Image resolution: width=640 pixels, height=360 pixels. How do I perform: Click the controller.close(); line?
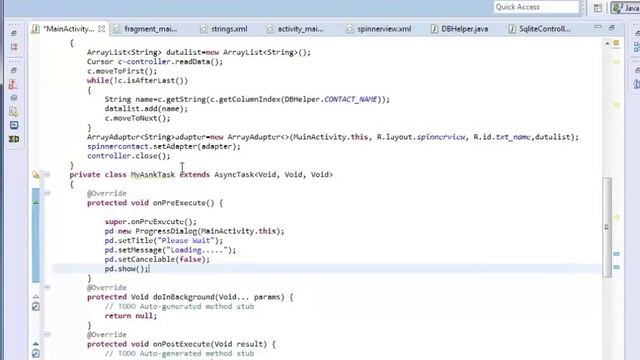click(129, 156)
